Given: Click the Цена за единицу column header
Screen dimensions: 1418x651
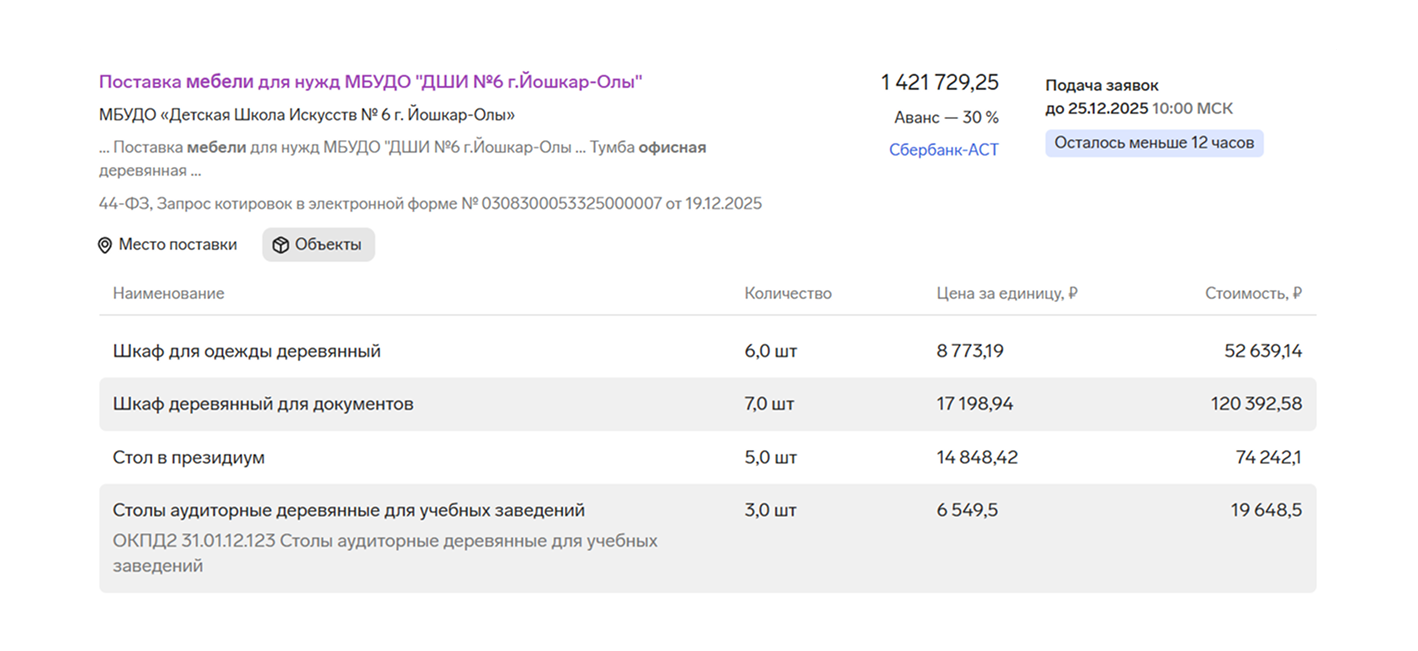Looking at the screenshot, I should [x=1006, y=294].
